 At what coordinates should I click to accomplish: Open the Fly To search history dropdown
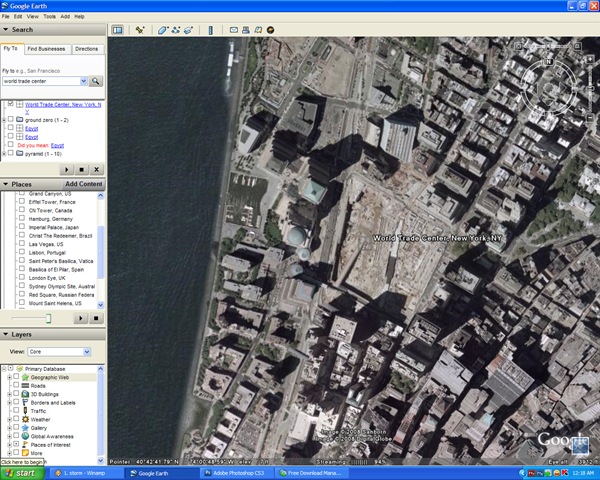point(83,81)
